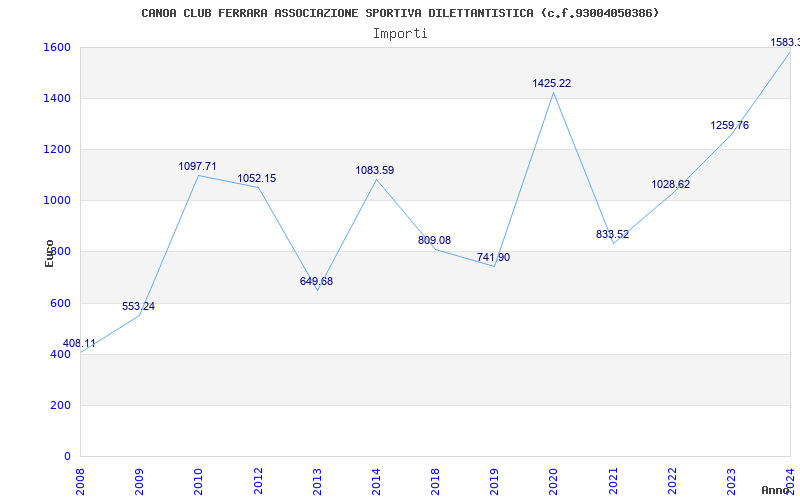Select the 1097.71 data label
800x500 pixels.
197,166
